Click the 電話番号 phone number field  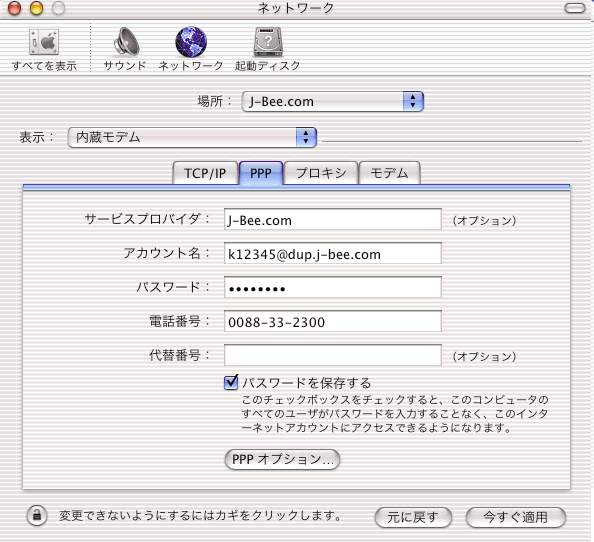click(x=333, y=321)
